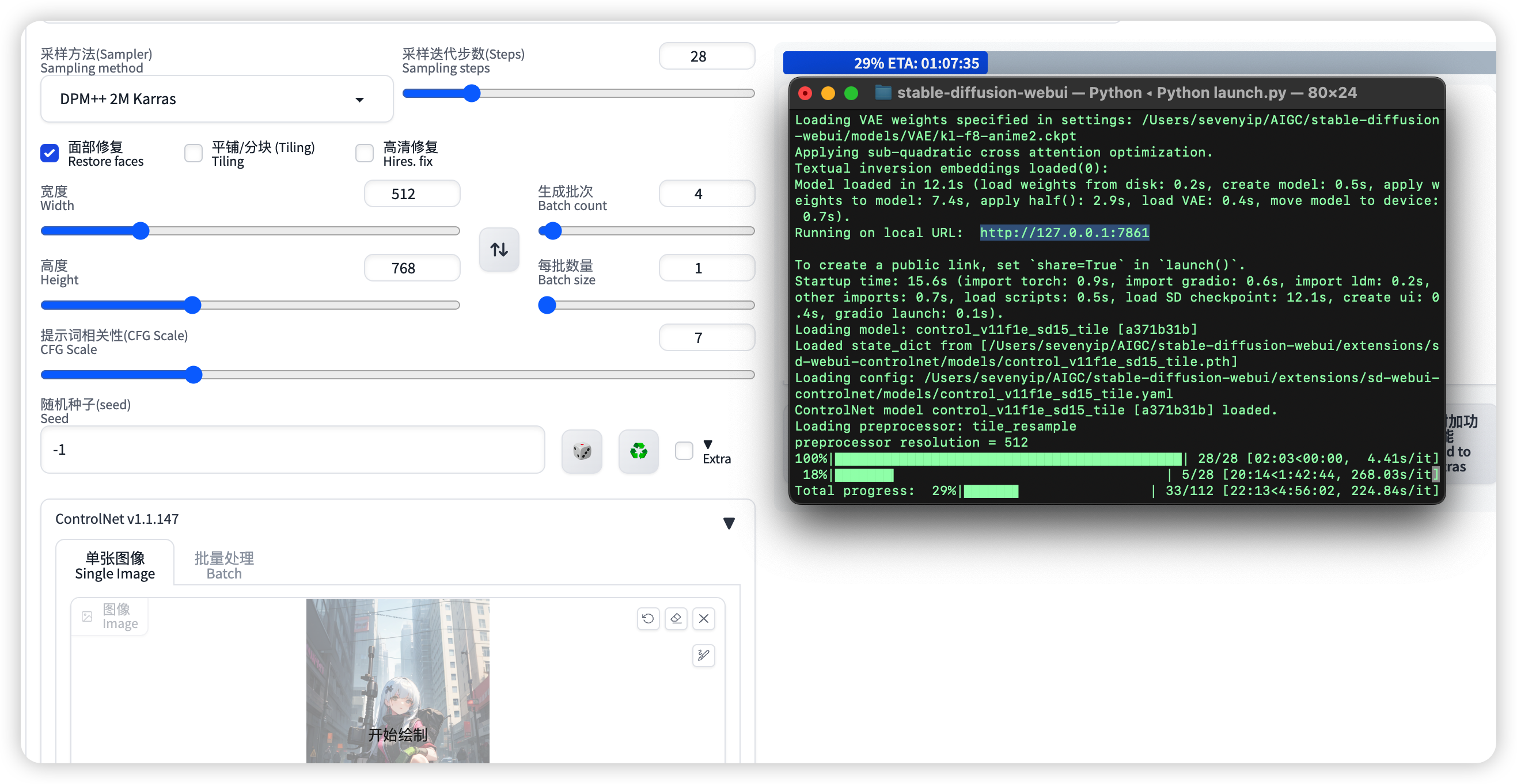Screen dimensions: 1517x784
Task: Select the eraser icon above the image
Action: [x=676, y=619]
